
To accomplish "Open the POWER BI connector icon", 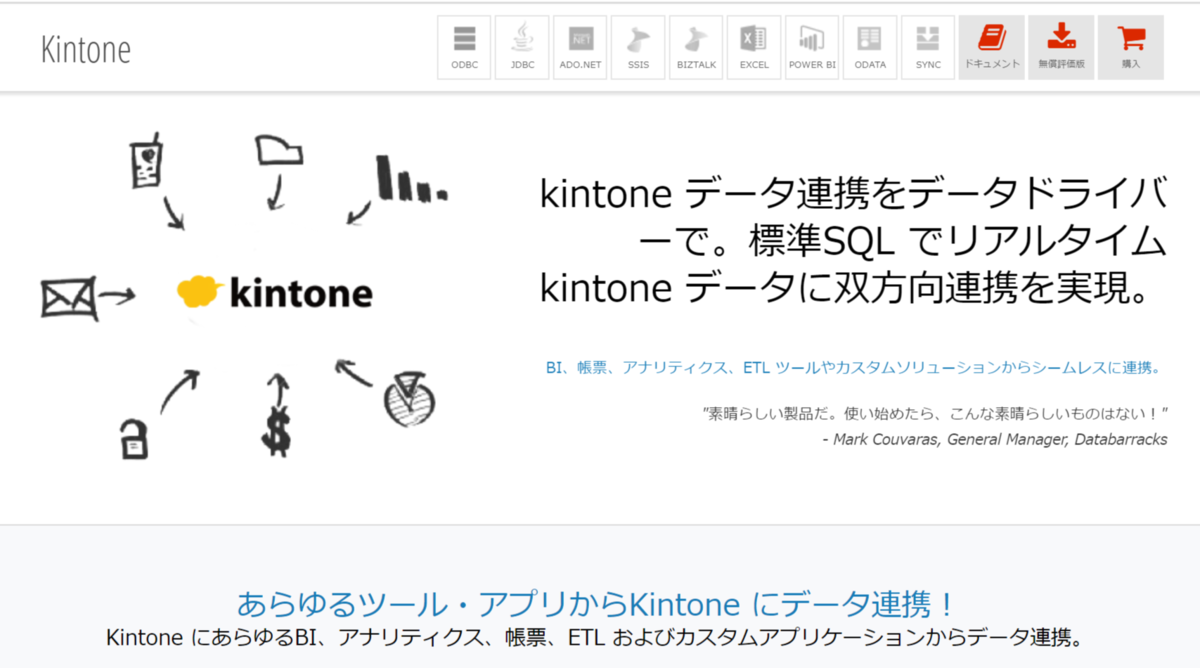I will click(x=811, y=46).
